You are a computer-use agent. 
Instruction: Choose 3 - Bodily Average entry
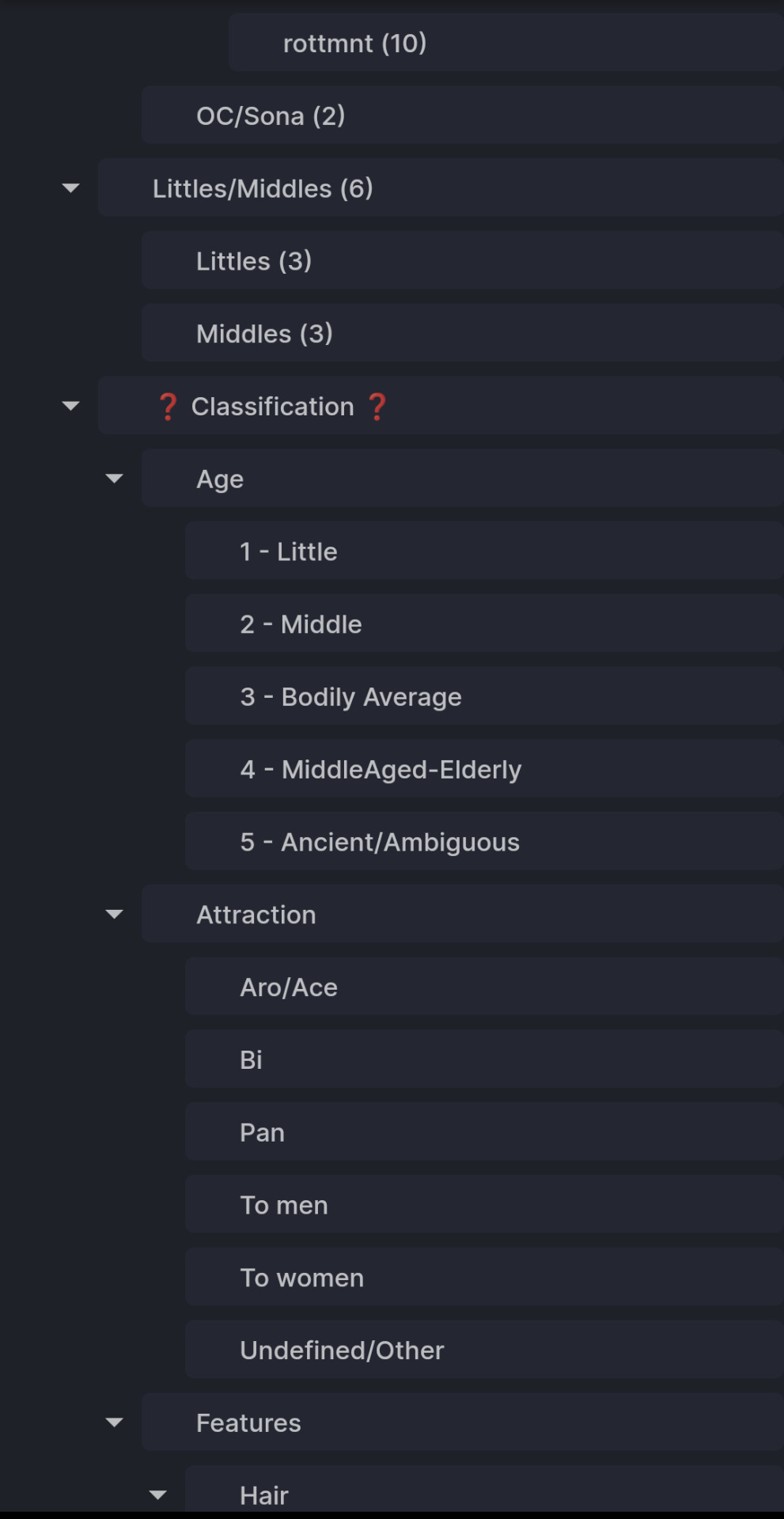[x=484, y=697]
